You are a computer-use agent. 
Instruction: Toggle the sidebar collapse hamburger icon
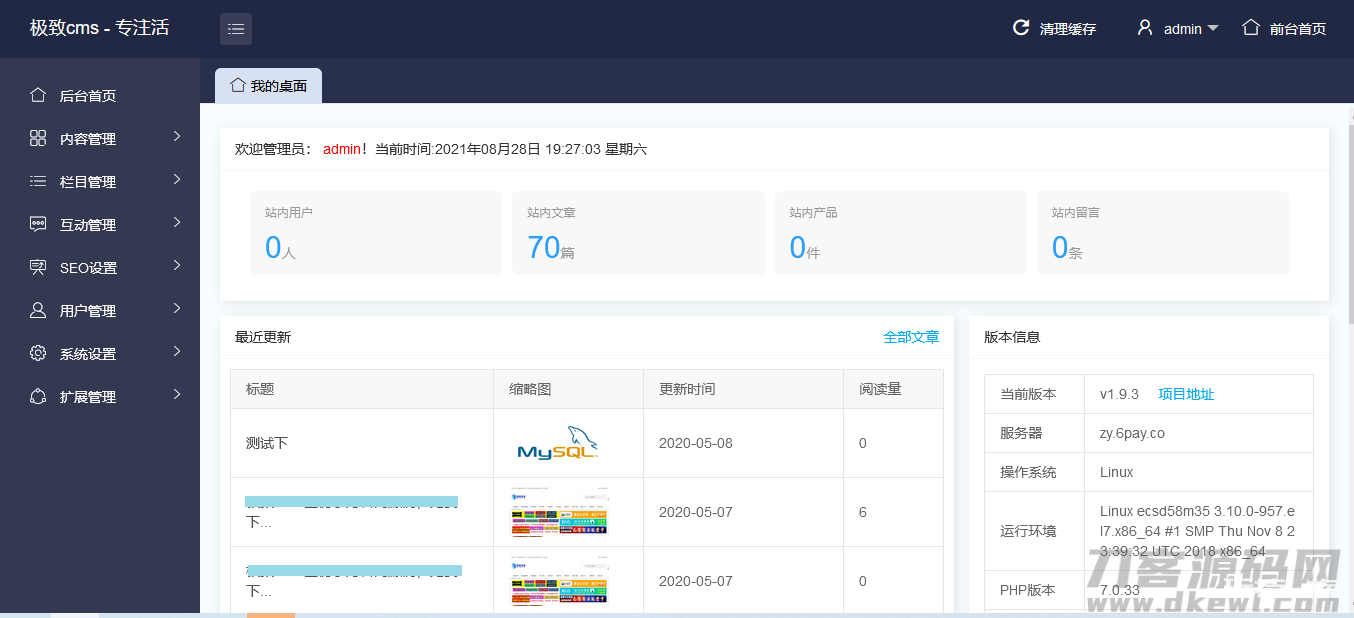pyautogui.click(x=236, y=29)
